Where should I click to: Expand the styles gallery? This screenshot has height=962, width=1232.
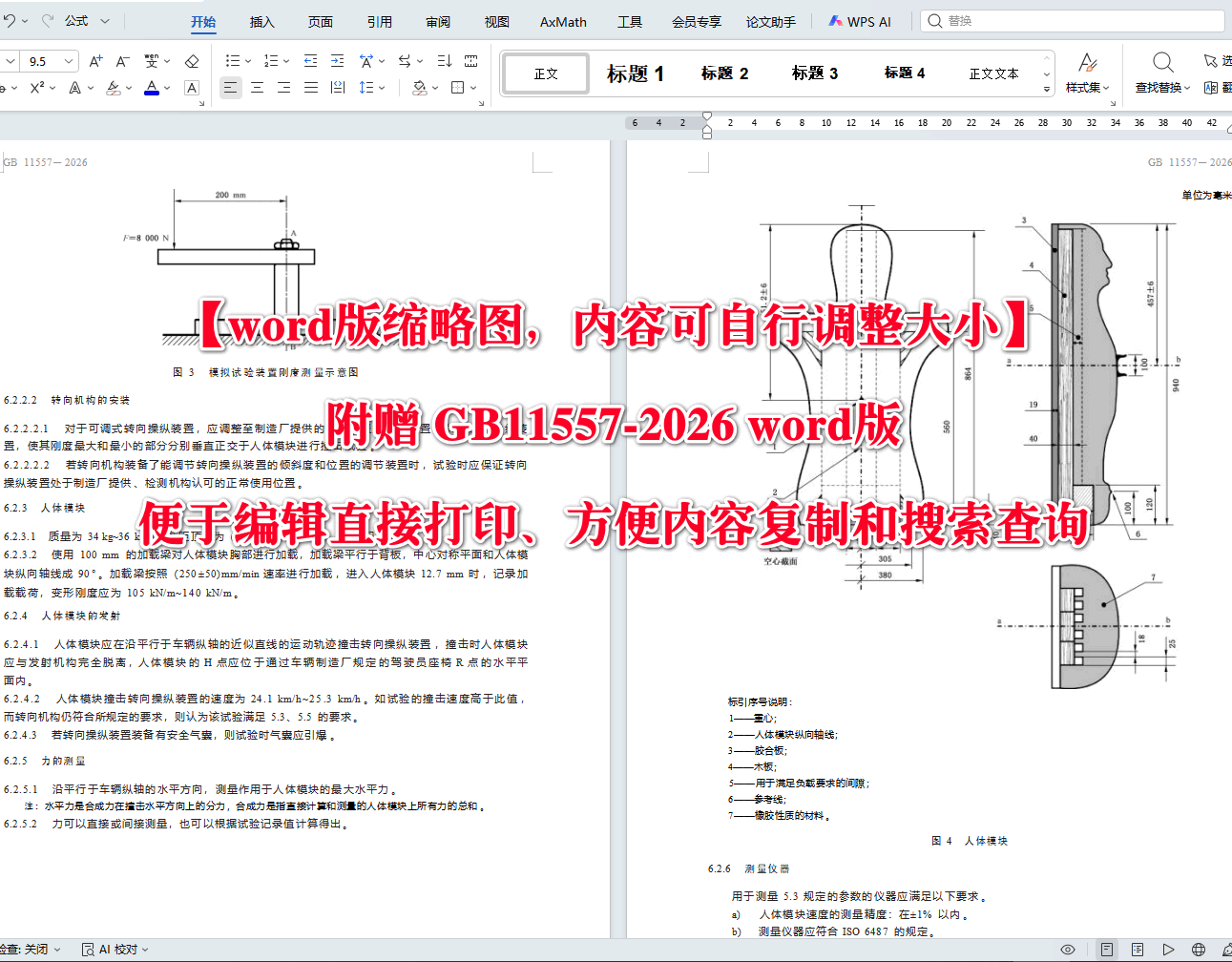[1047, 89]
